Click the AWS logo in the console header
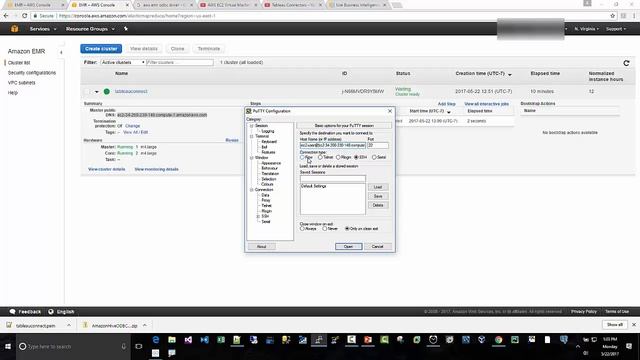This screenshot has height=360, width=640. pos(14,29)
